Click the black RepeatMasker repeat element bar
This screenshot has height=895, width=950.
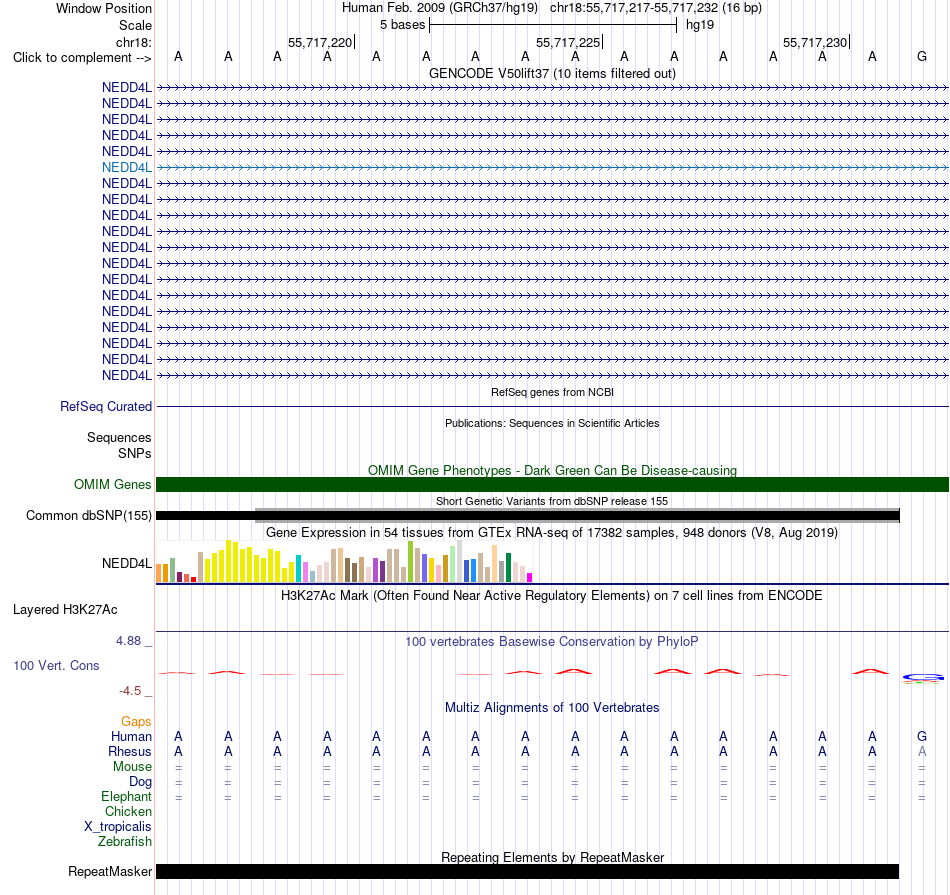tap(528, 871)
